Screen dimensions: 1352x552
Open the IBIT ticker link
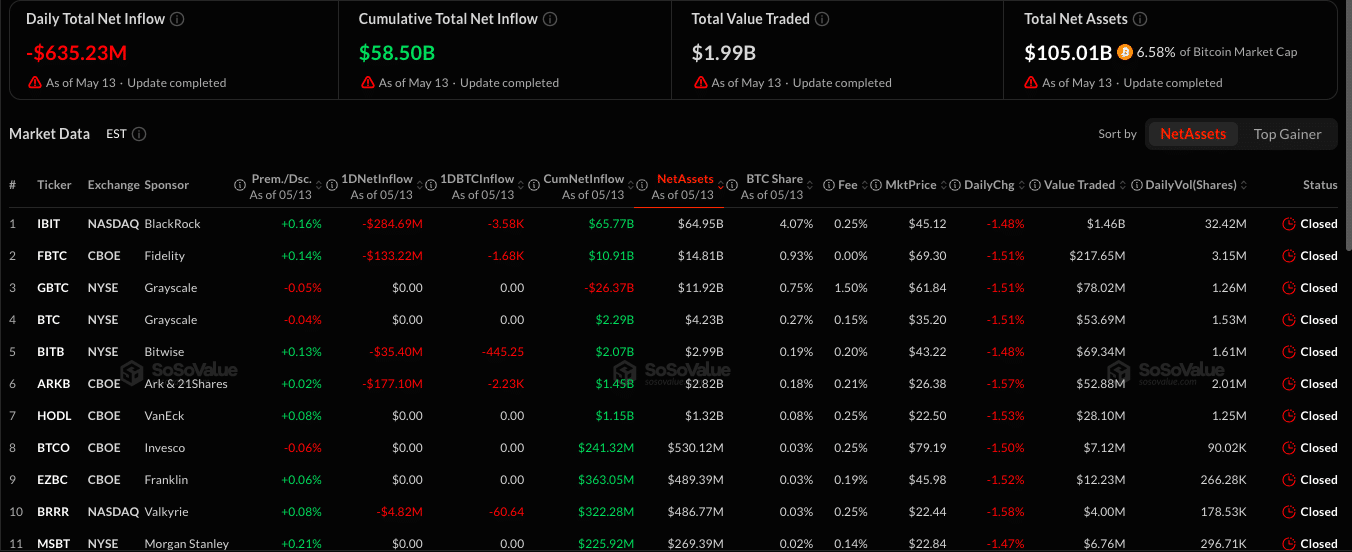[x=49, y=224]
